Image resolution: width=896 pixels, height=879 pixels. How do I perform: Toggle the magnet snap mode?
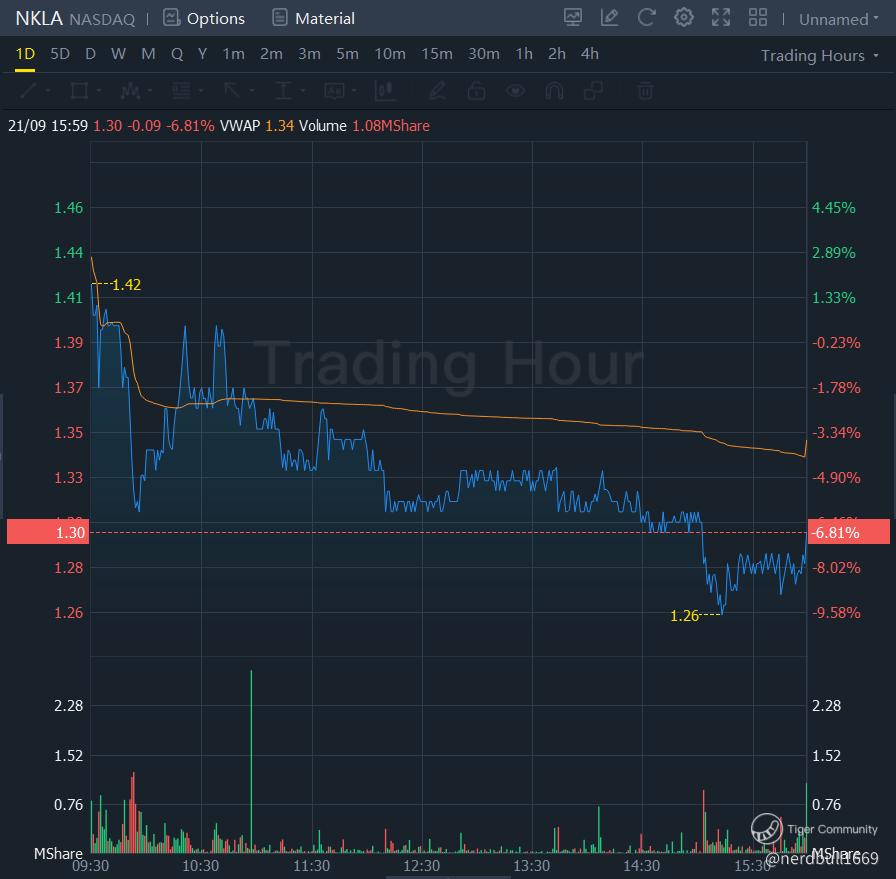coord(554,90)
